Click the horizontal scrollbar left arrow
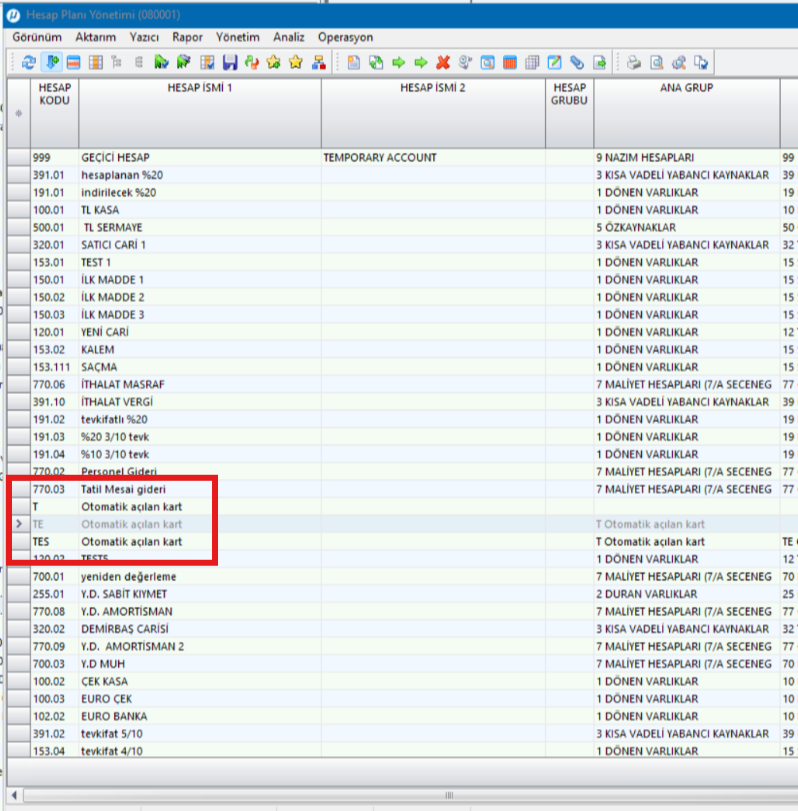 click(x=14, y=795)
